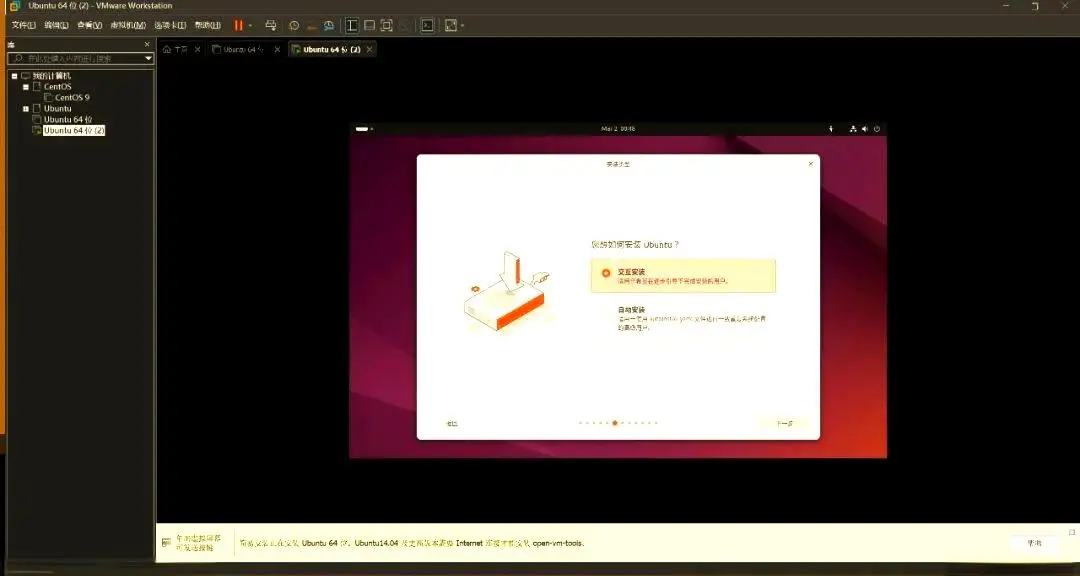Click the notification bar message icon
The height and width of the screenshot is (576, 1080).
[165, 543]
